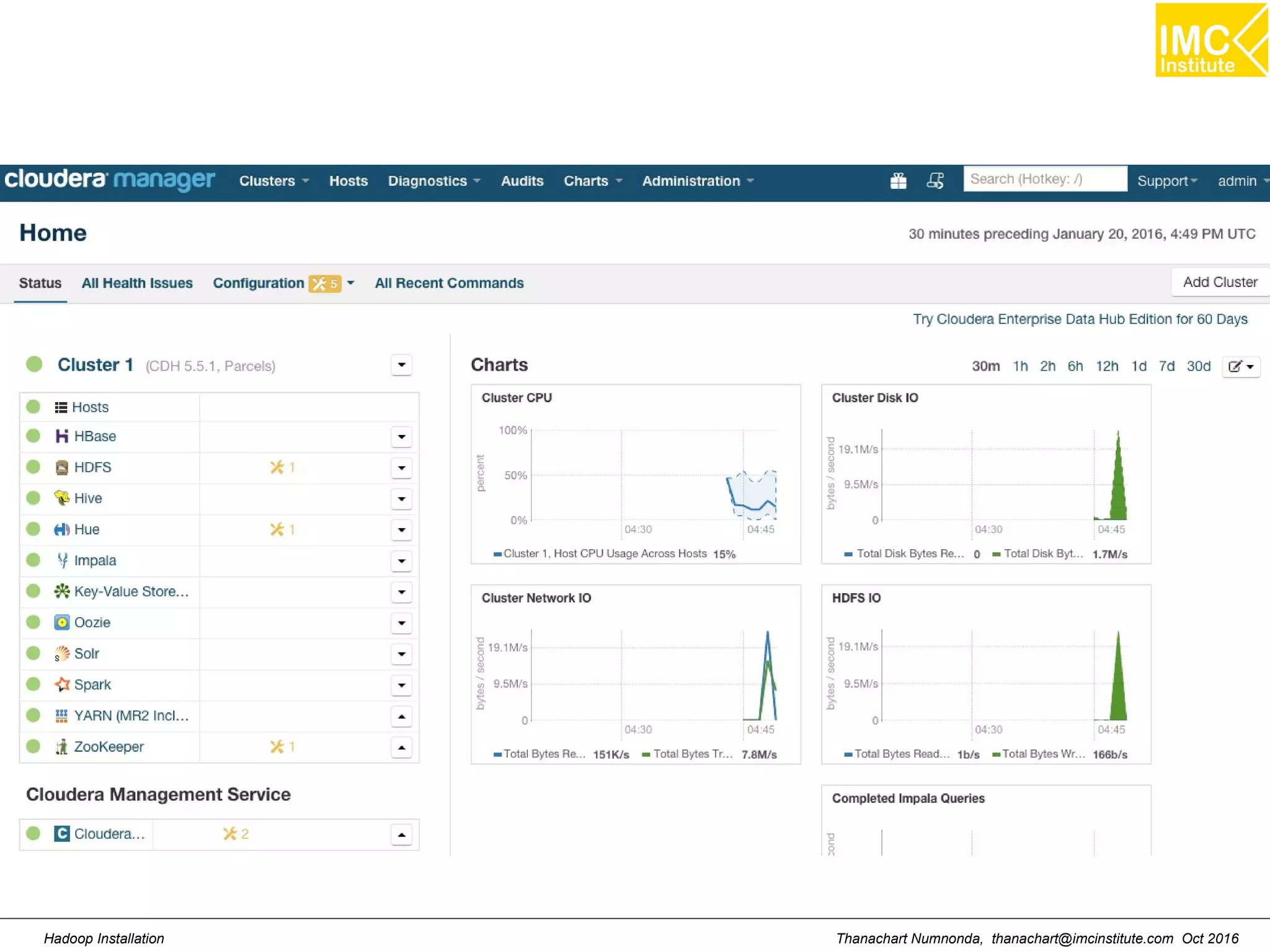Click the Spark star icon
The width and height of the screenshot is (1270, 952).
click(61, 684)
